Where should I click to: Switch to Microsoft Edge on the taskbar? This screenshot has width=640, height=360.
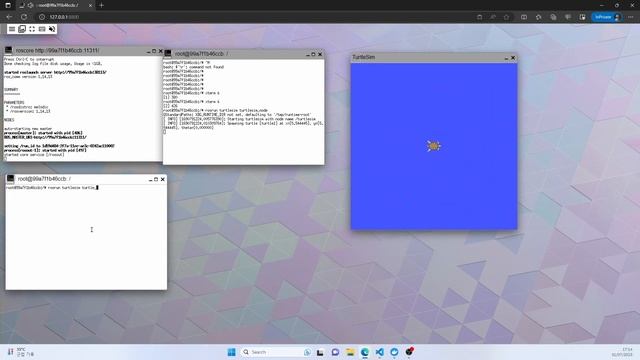(364, 352)
